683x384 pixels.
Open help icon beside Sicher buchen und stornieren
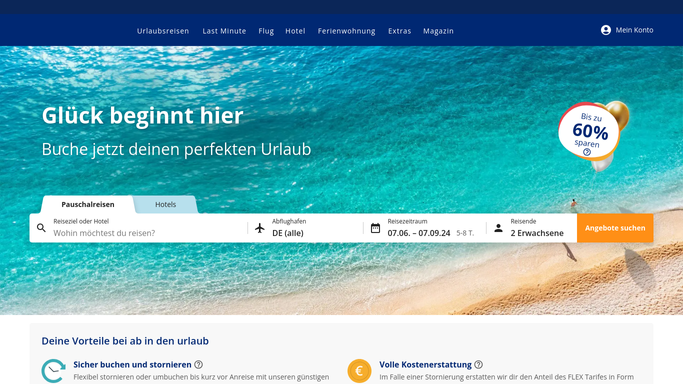pyautogui.click(x=198, y=364)
